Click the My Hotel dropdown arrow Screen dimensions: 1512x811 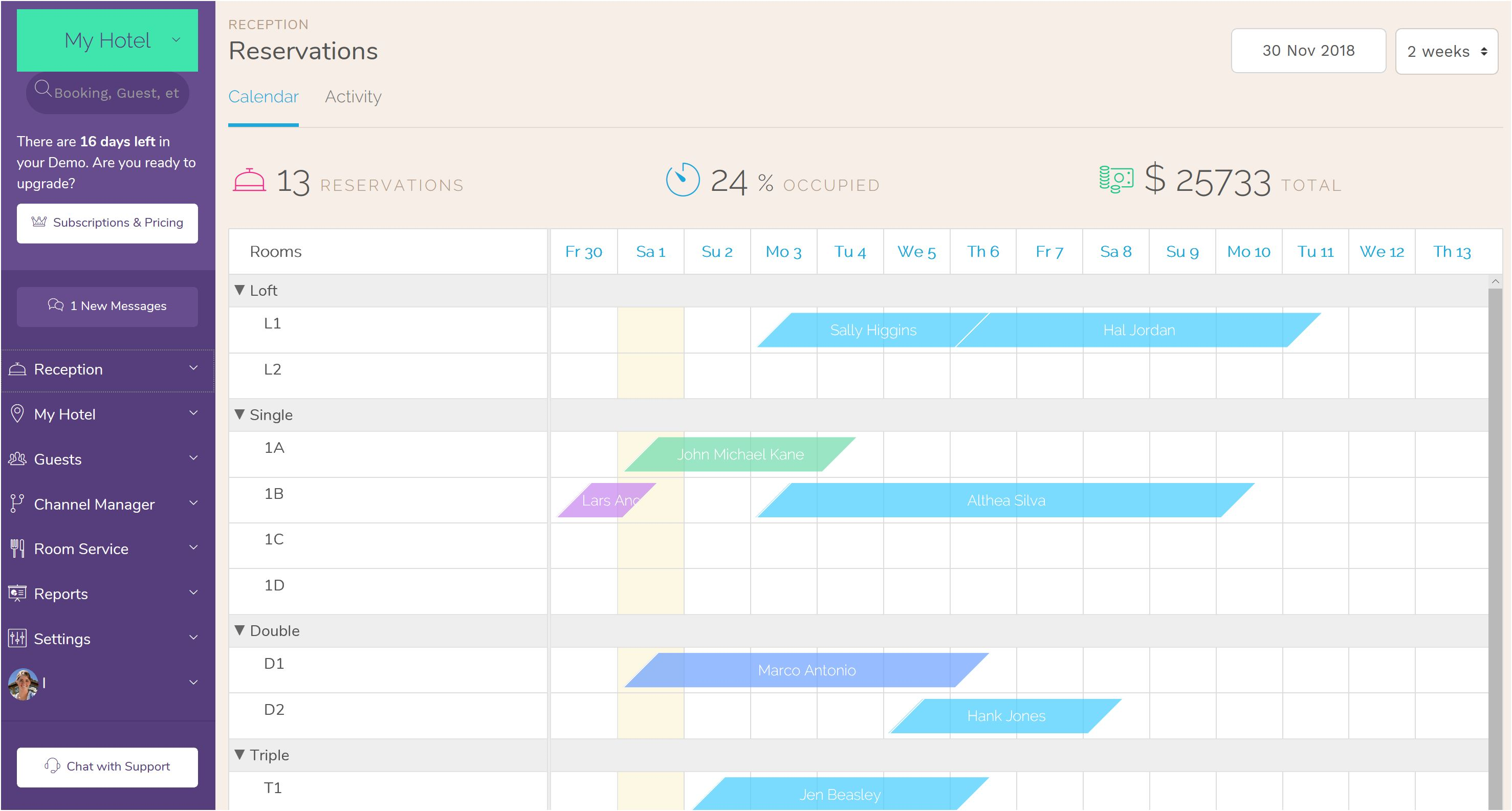(x=177, y=41)
